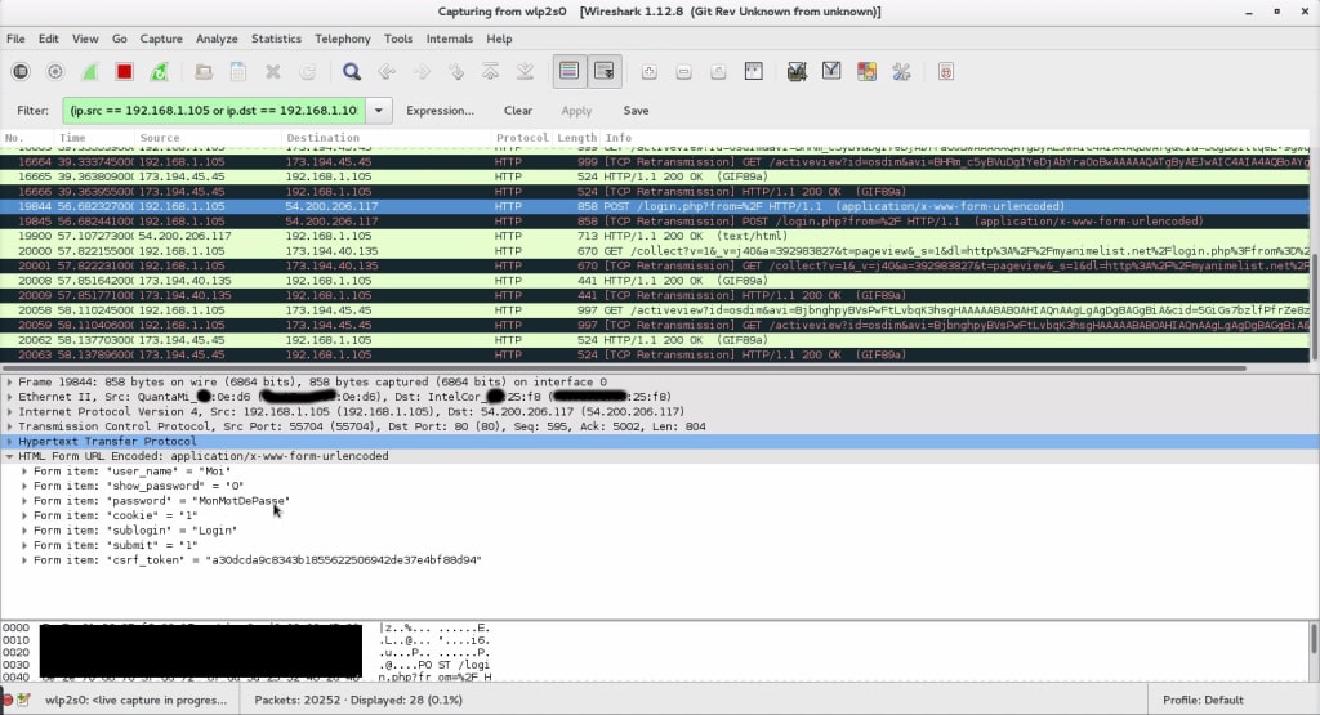
Task: Collapse the HTML Form URL Encoded section
Action: pos(10,456)
